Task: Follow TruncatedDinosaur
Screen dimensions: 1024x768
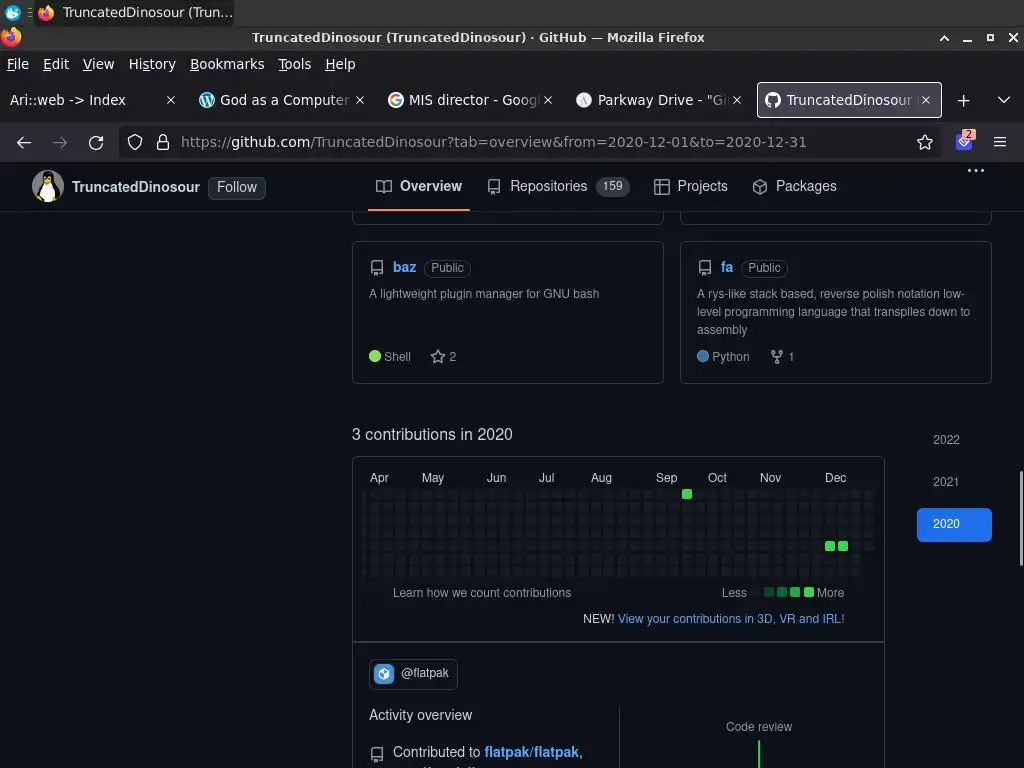Action: pyautogui.click(x=236, y=187)
